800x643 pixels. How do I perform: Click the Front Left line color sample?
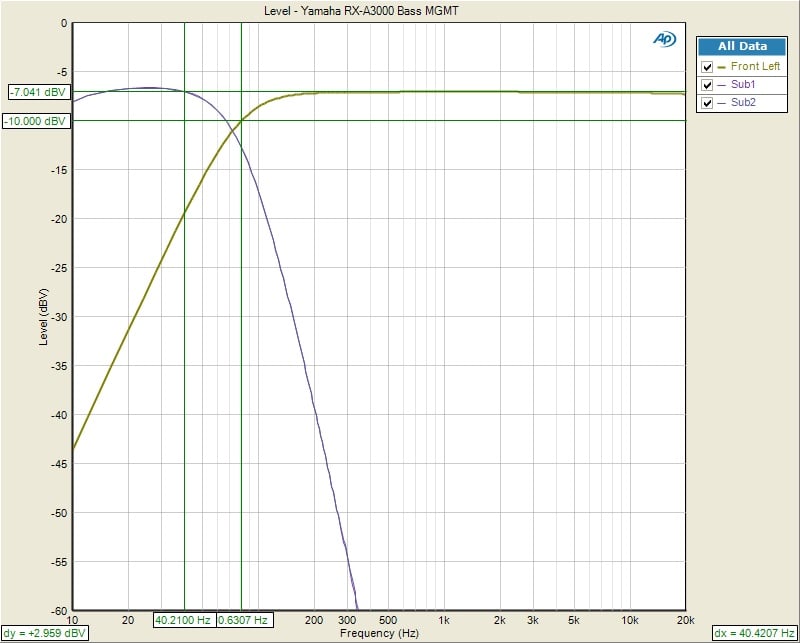tap(722, 67)
